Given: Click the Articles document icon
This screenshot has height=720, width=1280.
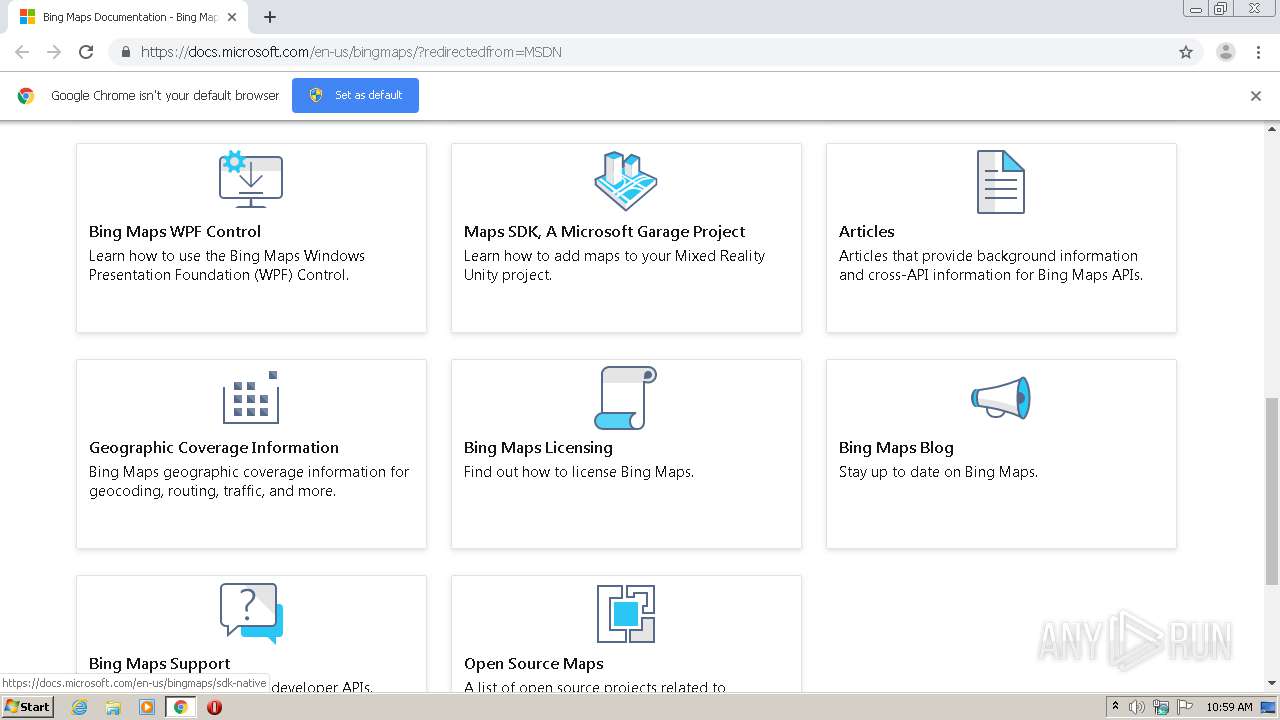Looking at the screenshot, I should click(1001, 181).
